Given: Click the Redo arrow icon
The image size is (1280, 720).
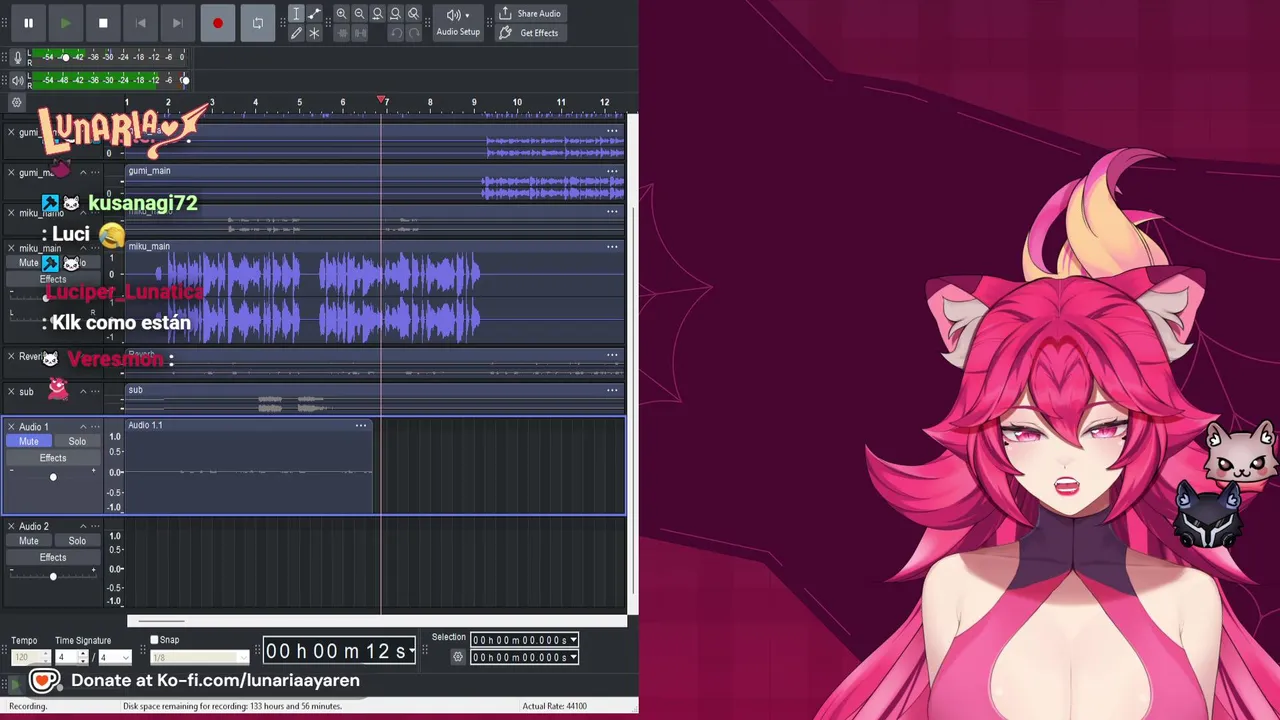Looking at the screenshot, I should [x=413, y=33].
